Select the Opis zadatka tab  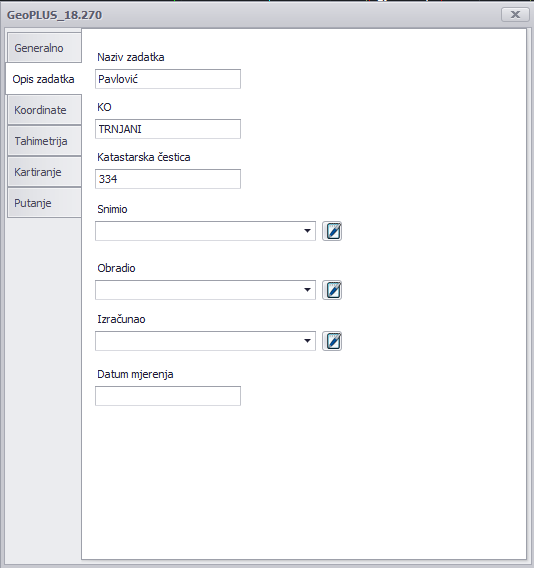tap(44, 79)
